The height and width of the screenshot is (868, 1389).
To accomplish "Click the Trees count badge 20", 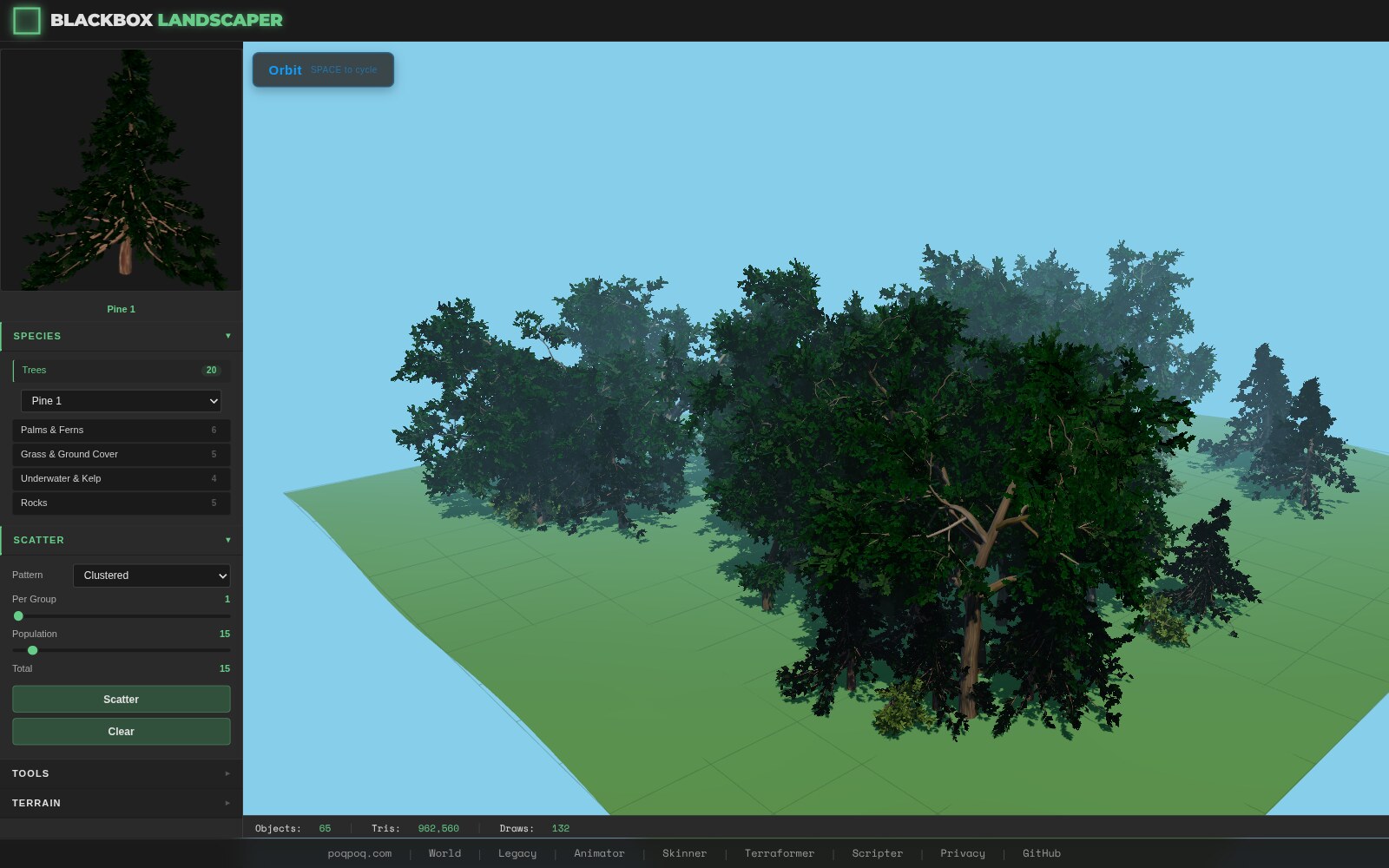I will click(211, 370).
